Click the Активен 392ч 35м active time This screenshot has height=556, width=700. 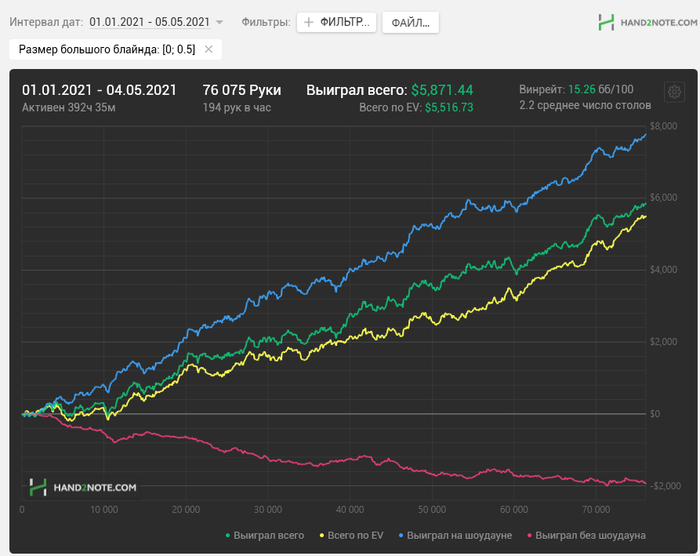click(68, 108)
